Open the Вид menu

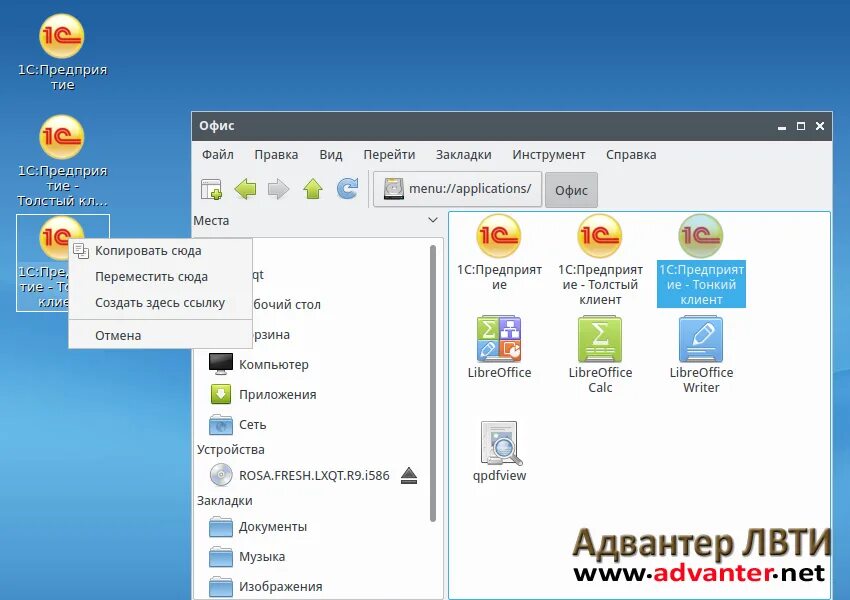(331, 154)
